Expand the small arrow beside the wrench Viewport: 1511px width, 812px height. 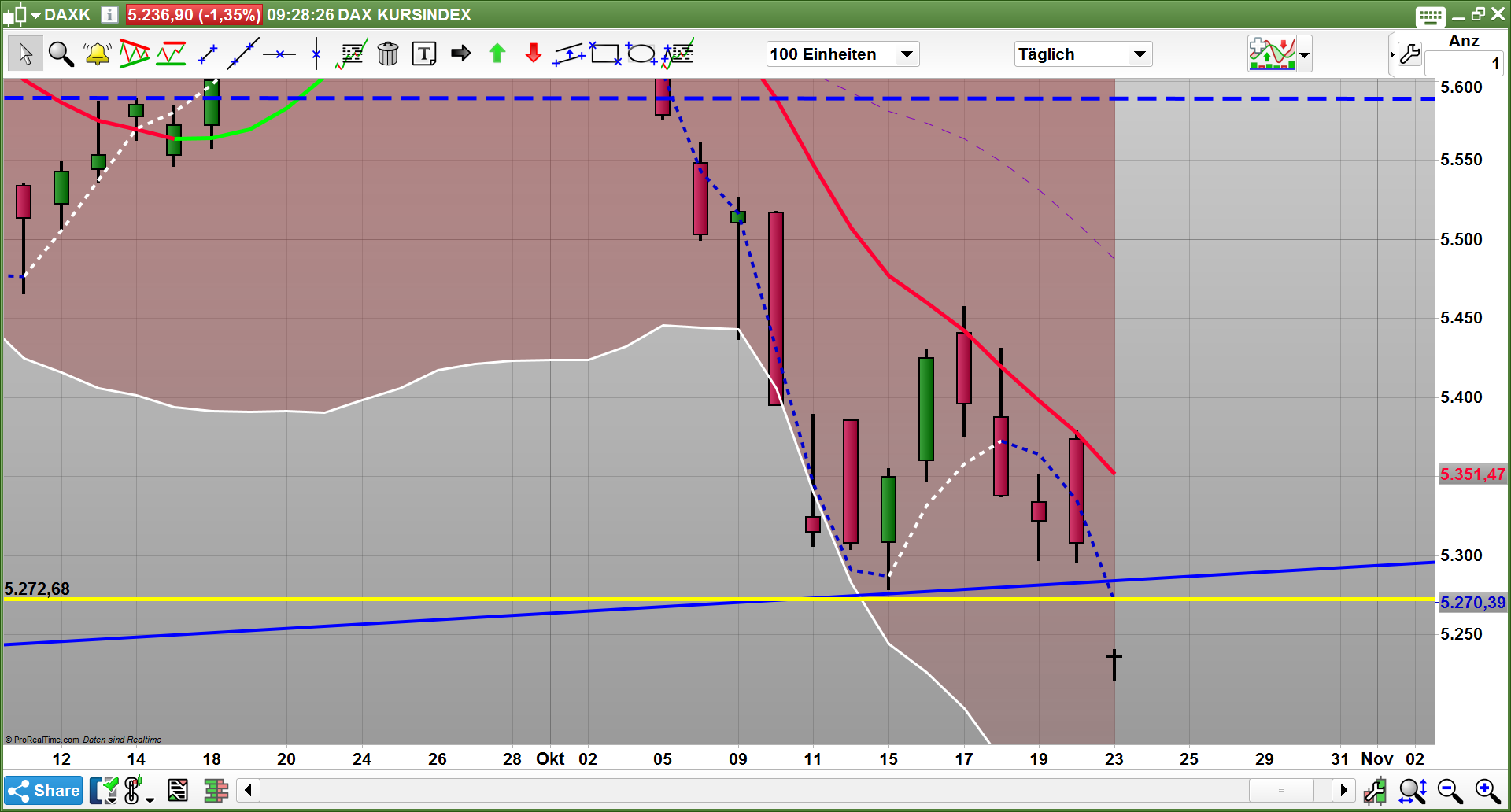coord(1392,54)
